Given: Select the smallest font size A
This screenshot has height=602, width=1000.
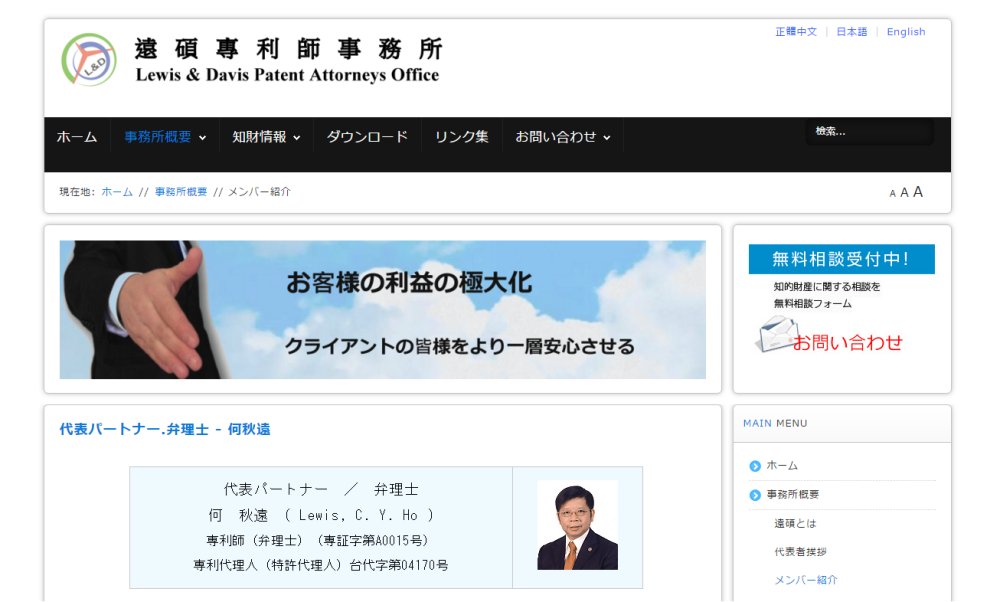Looking at the screenshot, I should pos(892,194).
